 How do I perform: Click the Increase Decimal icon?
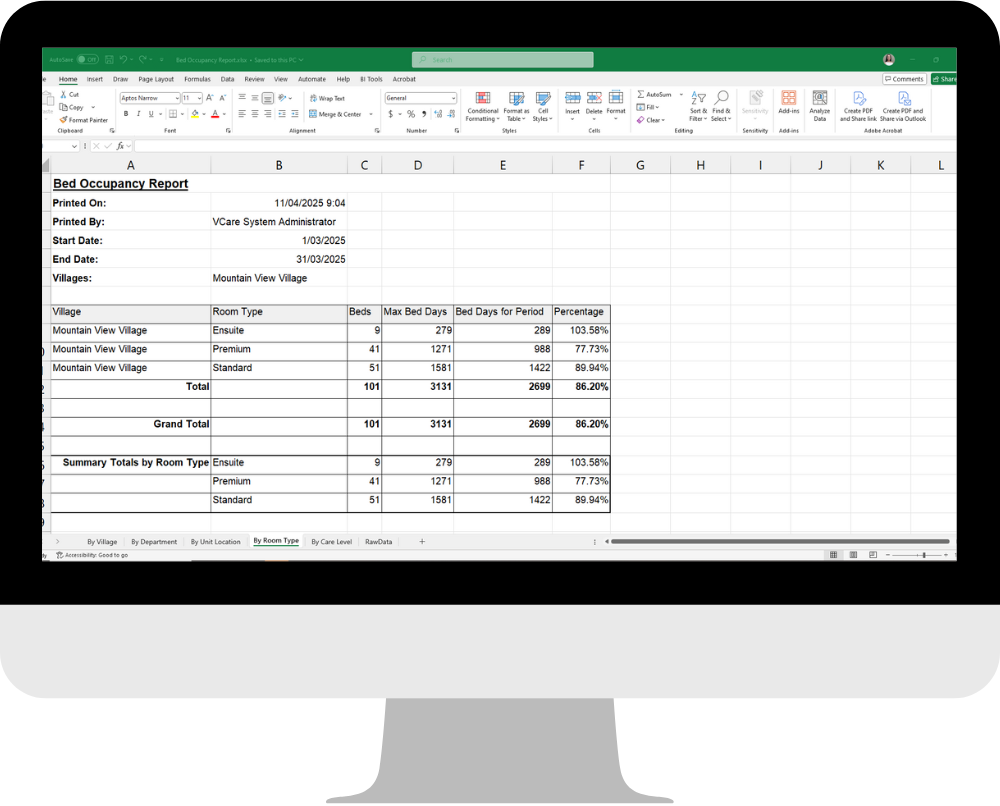pyautogui.click(x=438, y=114)
